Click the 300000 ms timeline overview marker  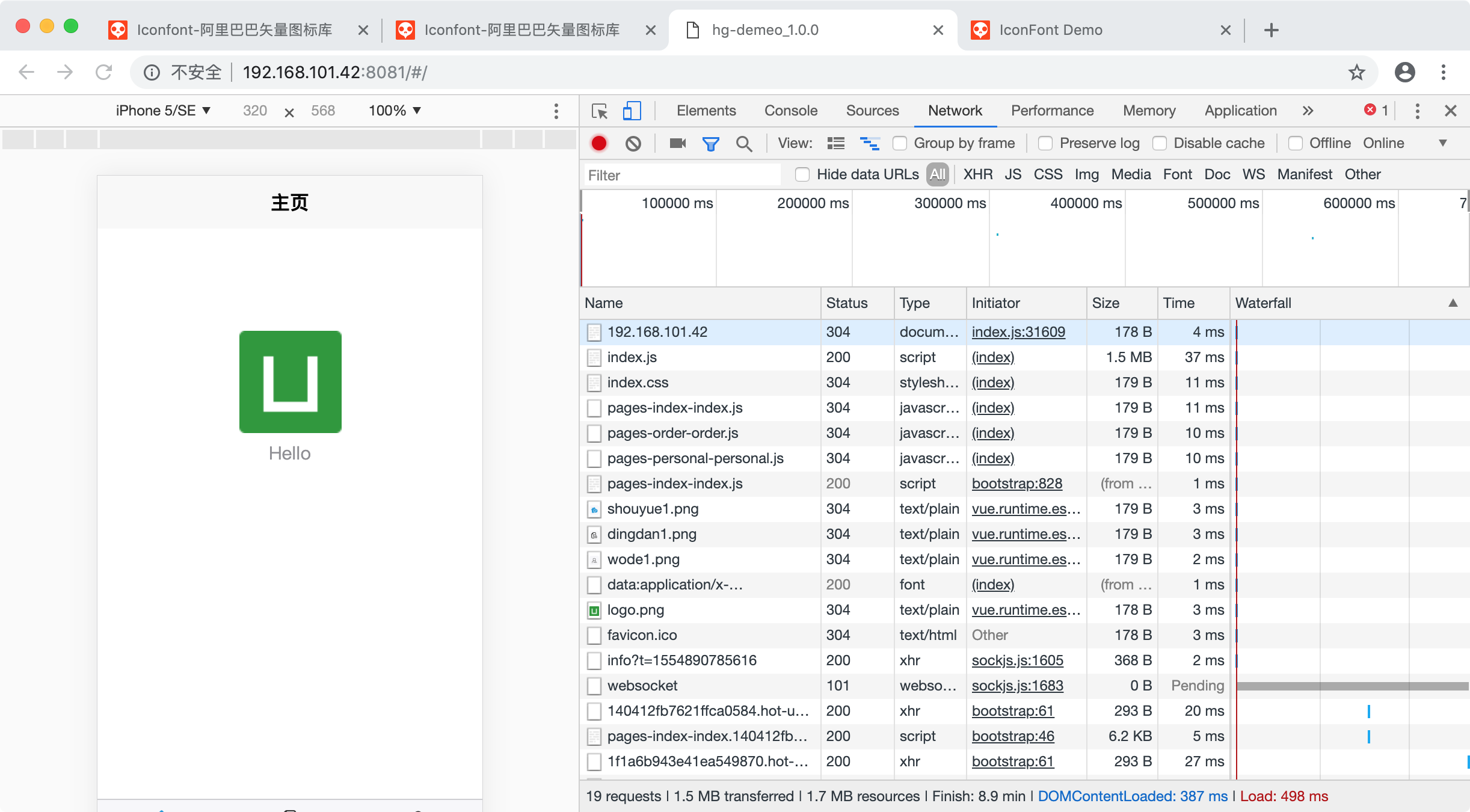click(x=950, y=203)
